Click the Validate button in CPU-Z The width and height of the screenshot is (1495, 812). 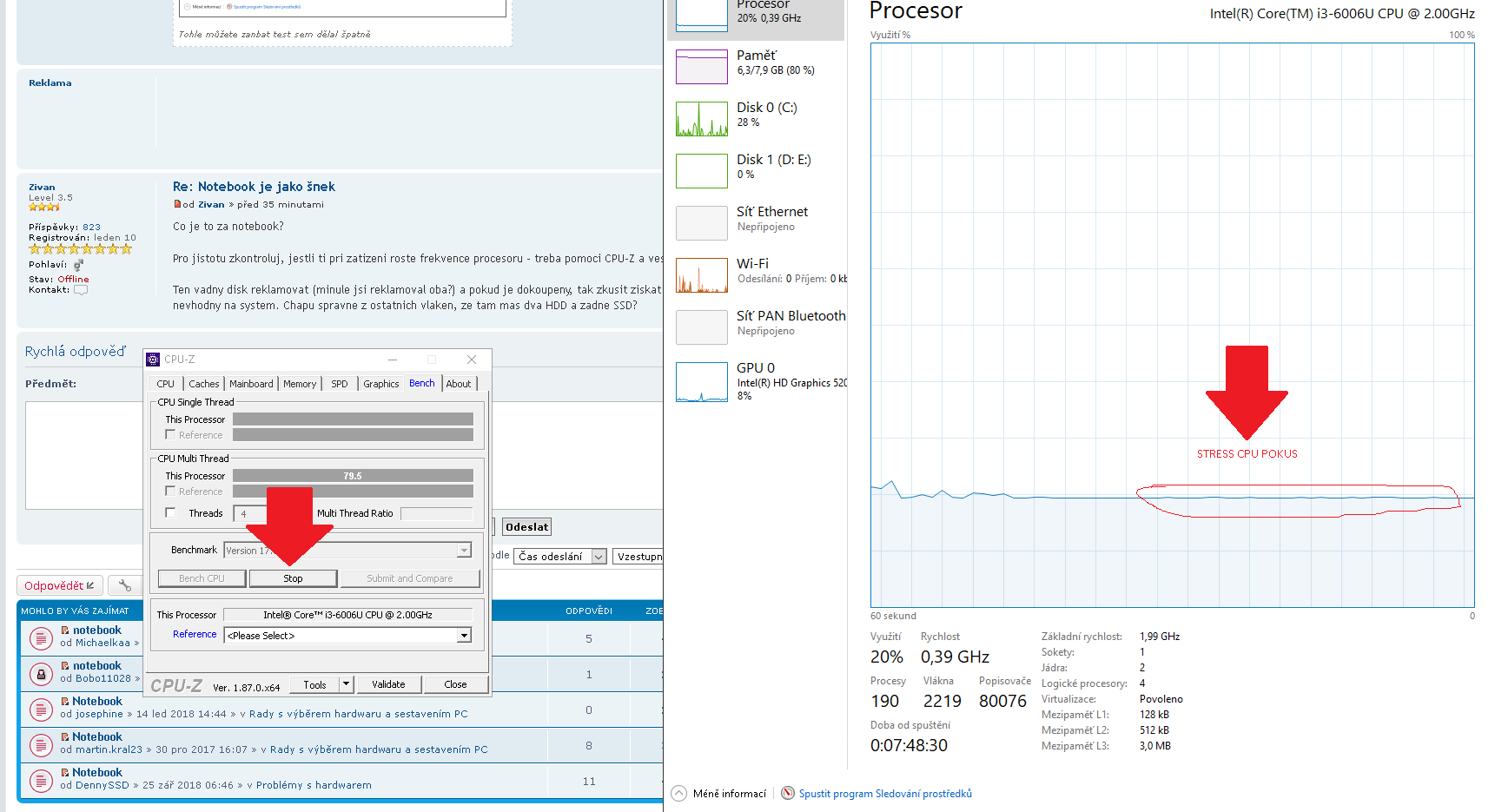click(388, 684)
